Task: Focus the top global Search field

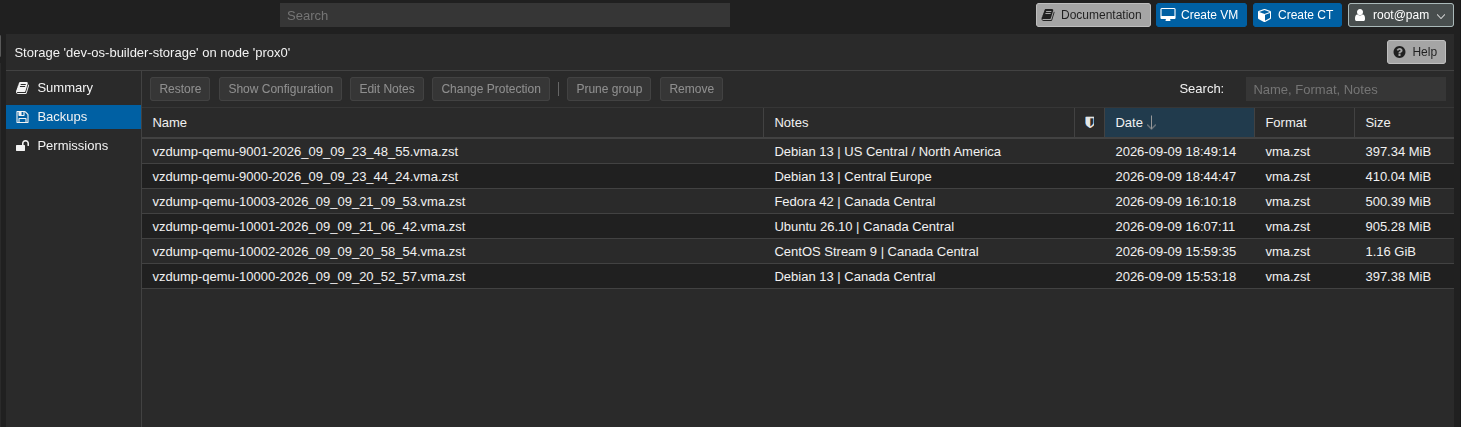Action: click(x=505, y=15)
